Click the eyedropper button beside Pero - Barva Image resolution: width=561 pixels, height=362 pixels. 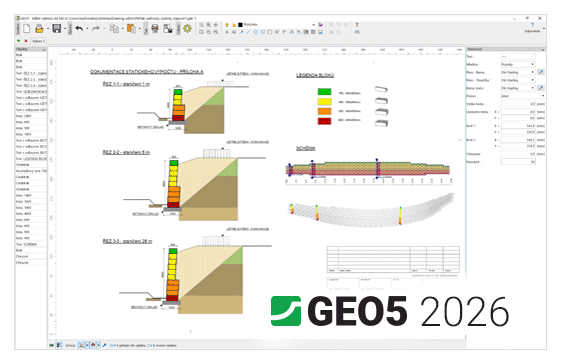coord(541,72)
